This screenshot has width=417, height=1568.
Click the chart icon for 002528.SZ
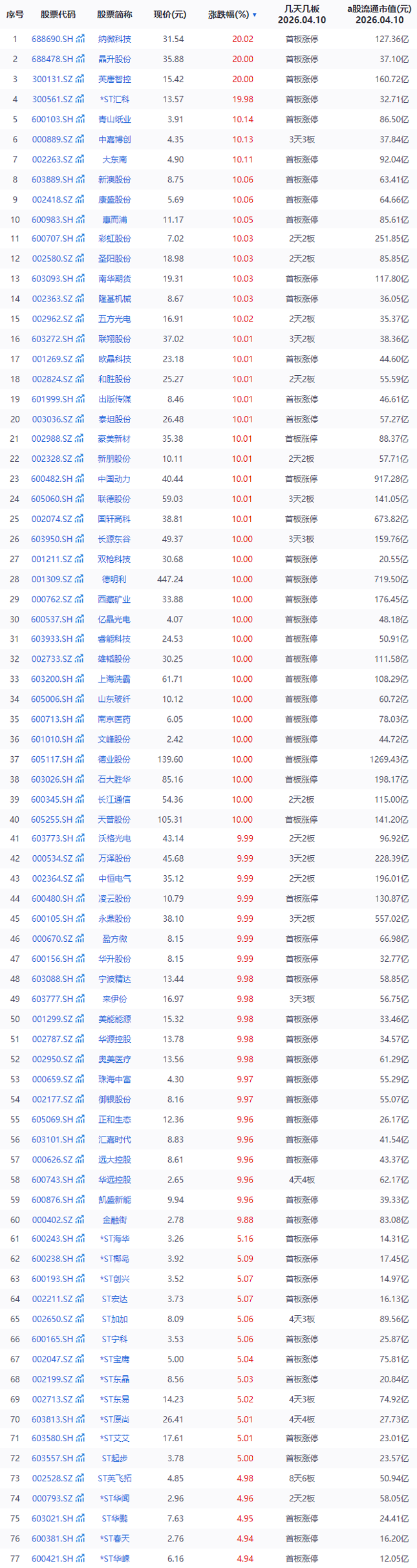[x=80, y=1478]
